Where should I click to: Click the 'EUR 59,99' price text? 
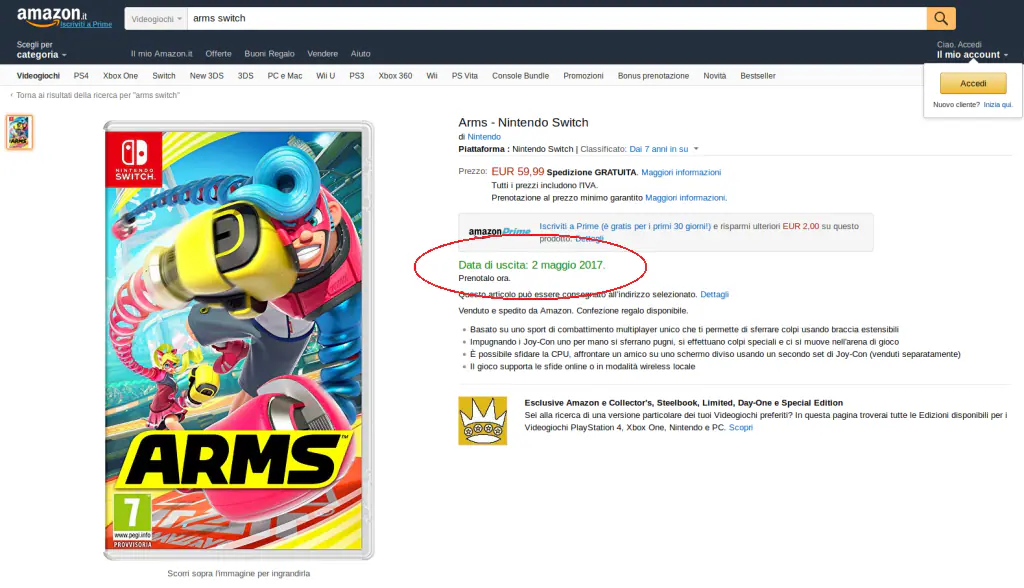[517, 171]
